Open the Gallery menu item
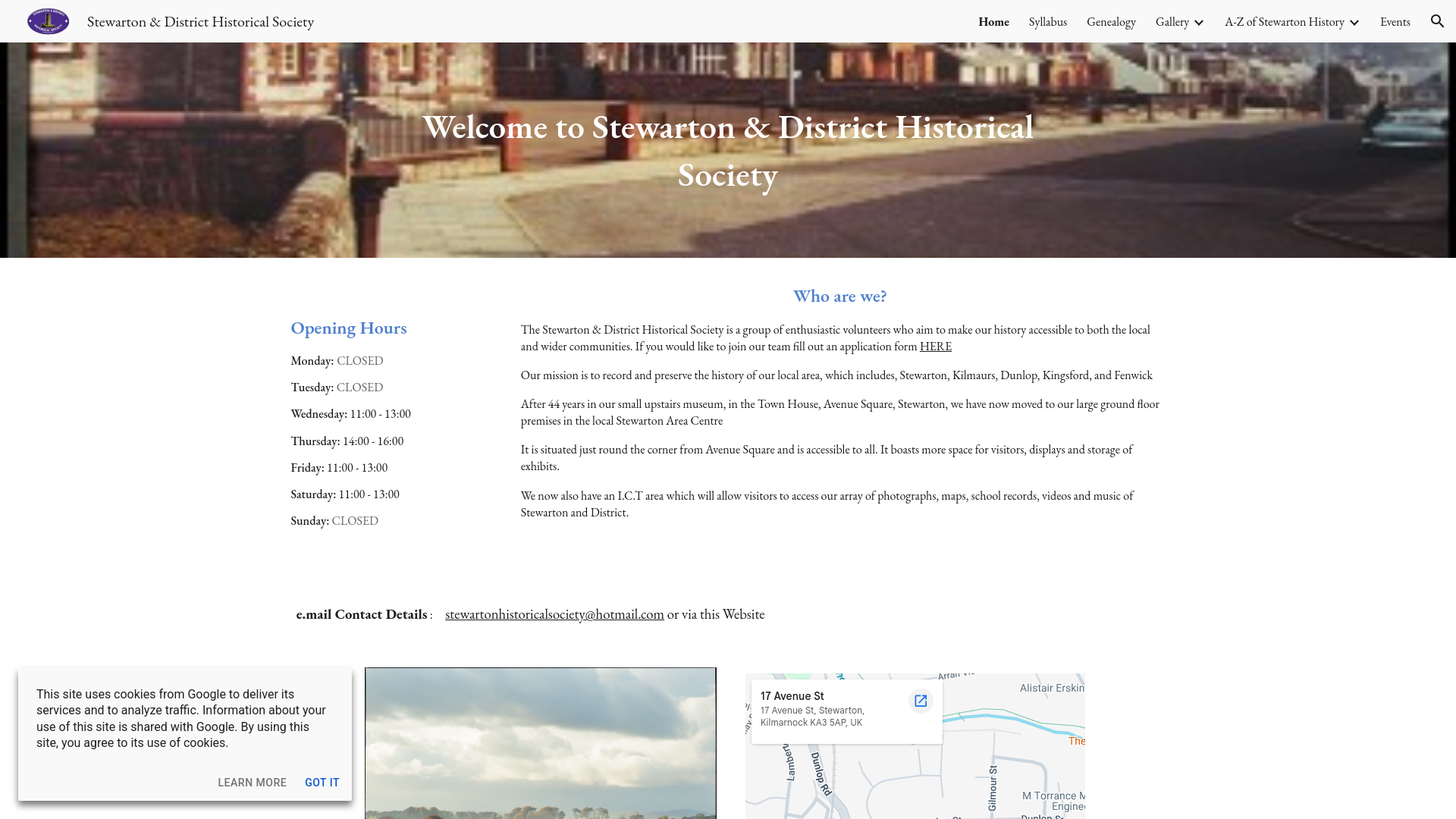 pos(1172,22)
